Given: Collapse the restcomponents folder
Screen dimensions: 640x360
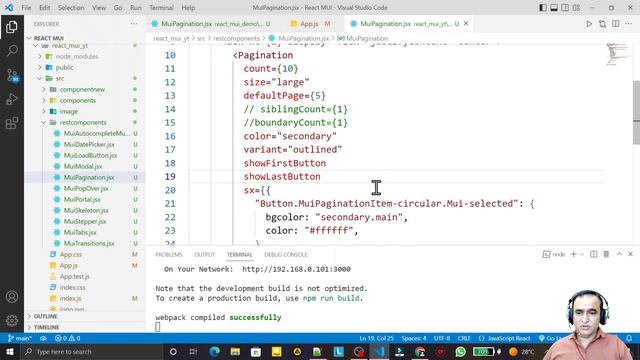Looking at the screenshot, I should pos(83,122).
